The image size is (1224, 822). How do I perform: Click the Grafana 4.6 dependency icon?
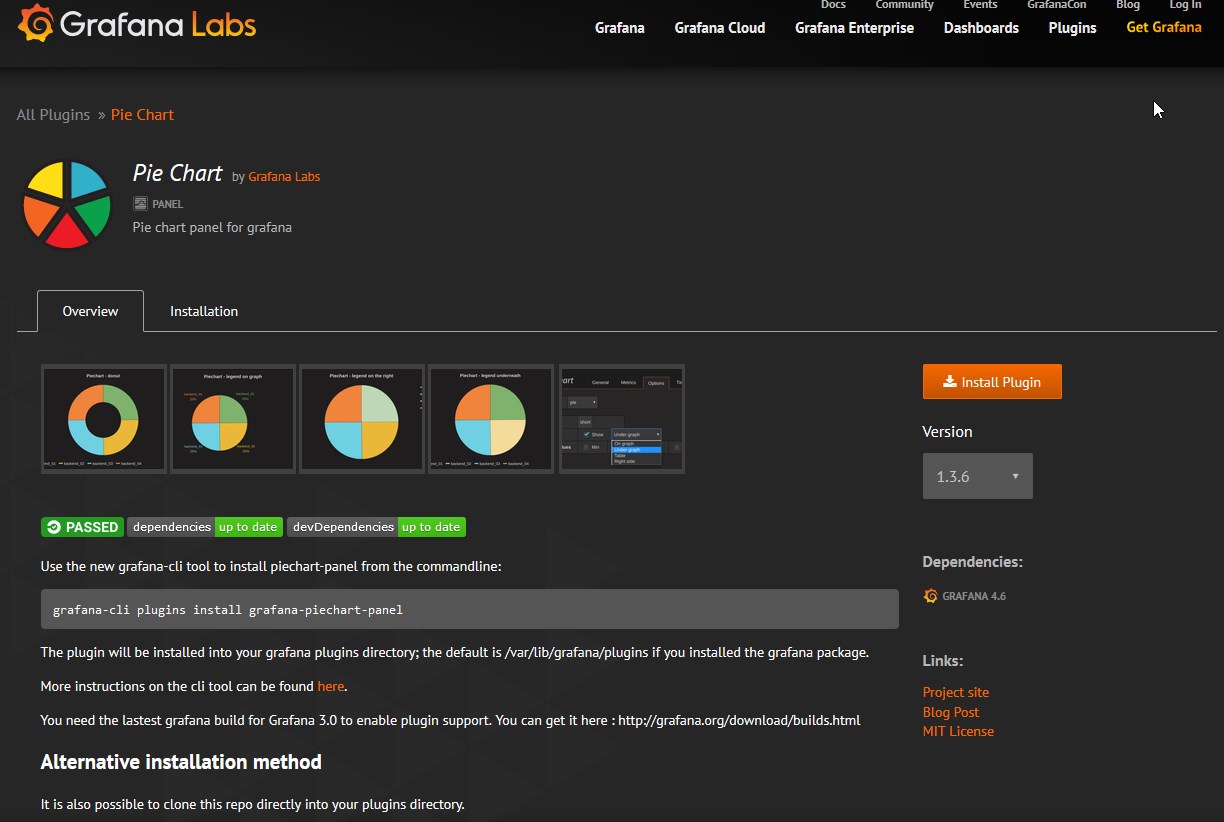(x=931, y=596)
